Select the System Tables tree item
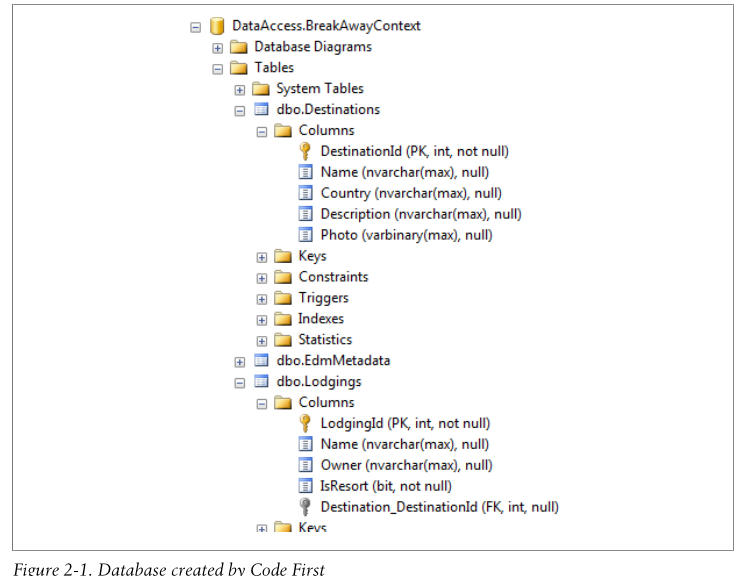The image size is (742, 576). pos(320,89)
